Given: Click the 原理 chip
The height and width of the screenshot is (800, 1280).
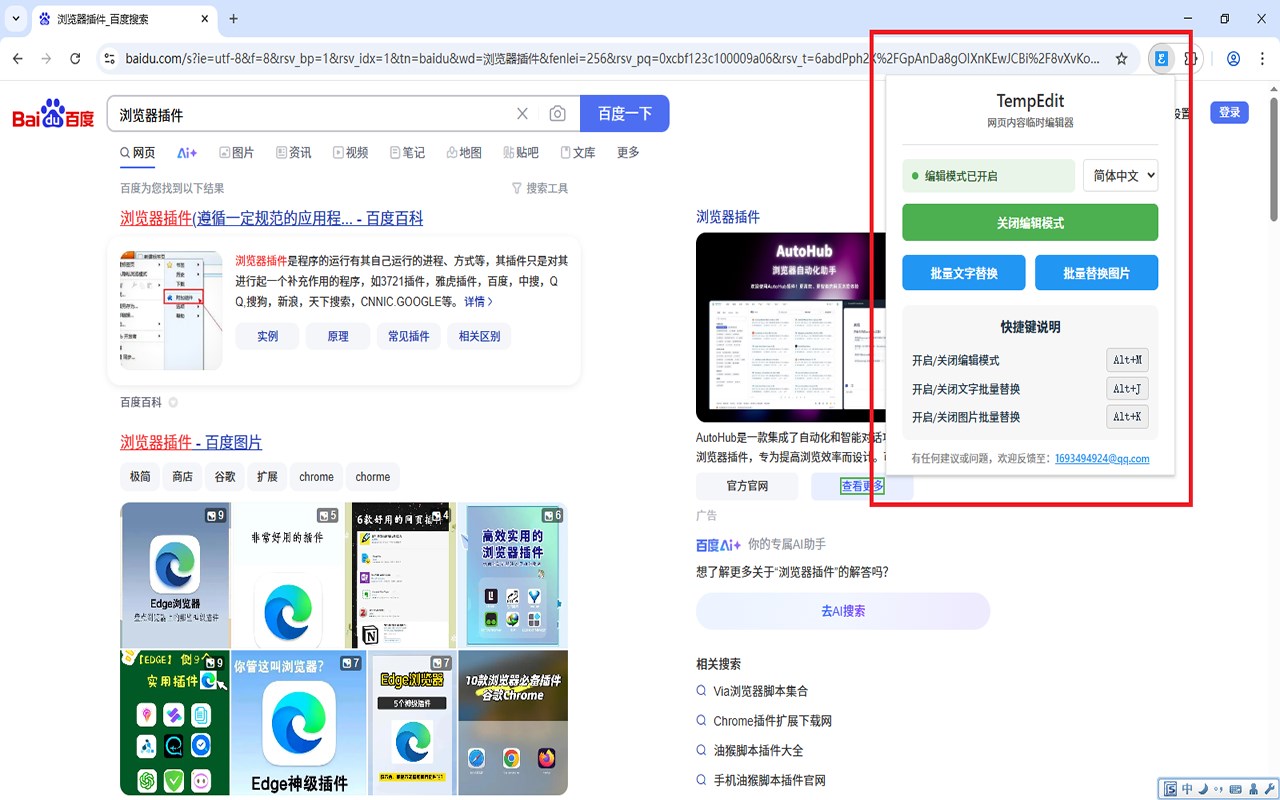Looking at the screenshot, I should click(338, 336).
